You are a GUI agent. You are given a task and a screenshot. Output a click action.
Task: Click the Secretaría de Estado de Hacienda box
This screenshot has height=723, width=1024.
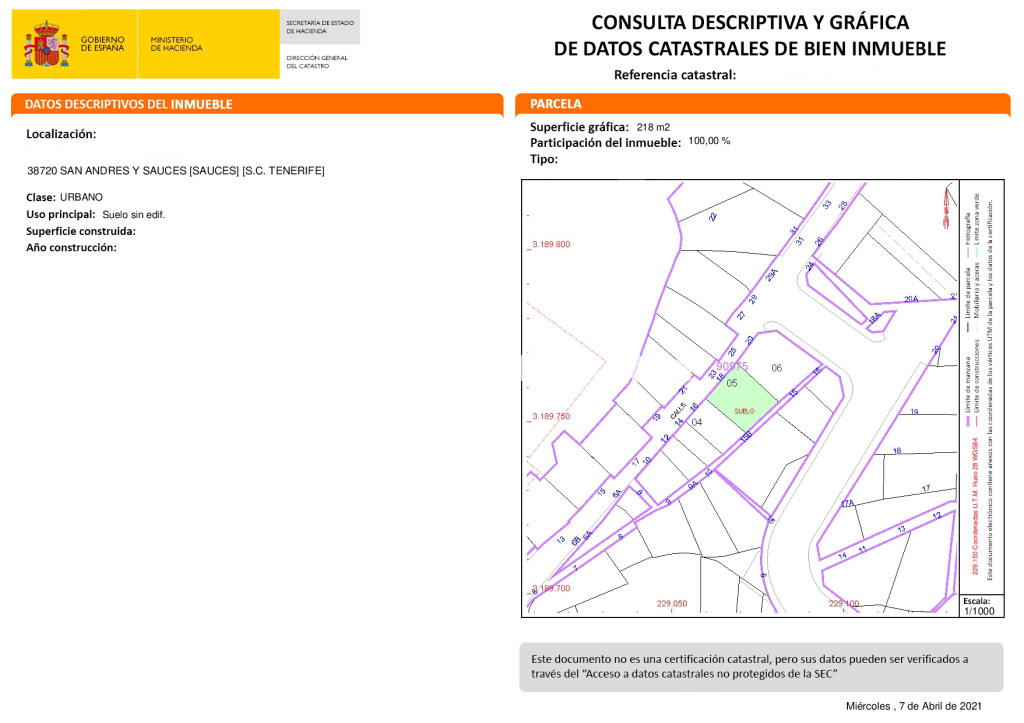tap(318, 27)
